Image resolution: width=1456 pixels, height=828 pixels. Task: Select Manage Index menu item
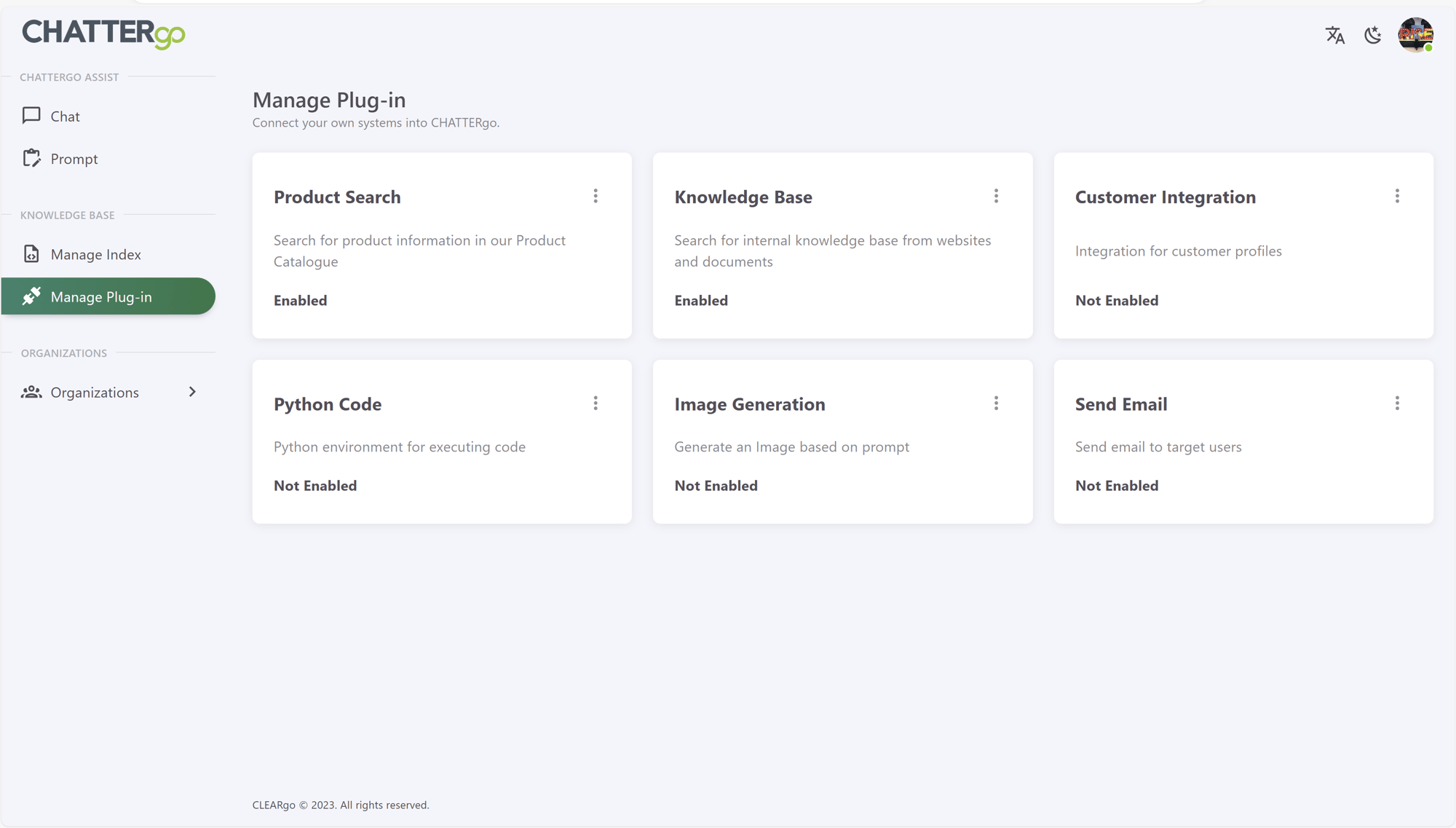(96, 254)
